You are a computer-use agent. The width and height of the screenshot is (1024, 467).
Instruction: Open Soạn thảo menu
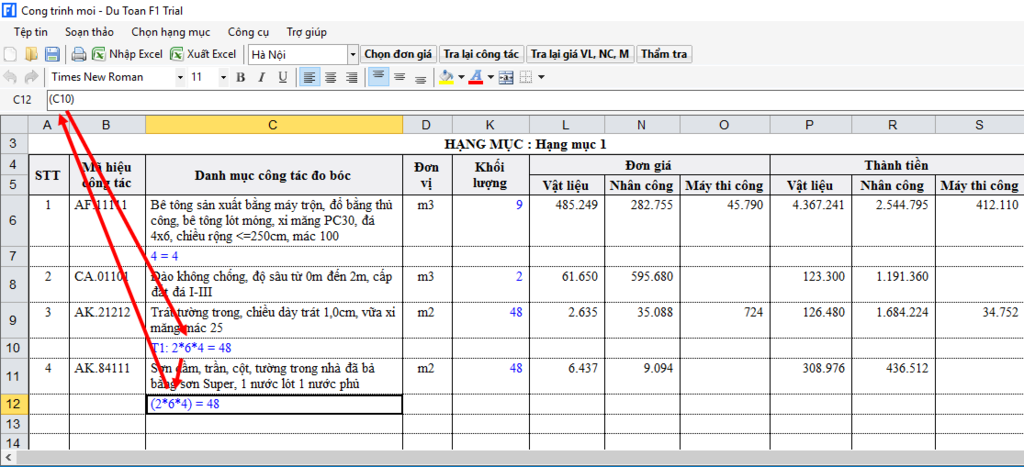[89, 32]
